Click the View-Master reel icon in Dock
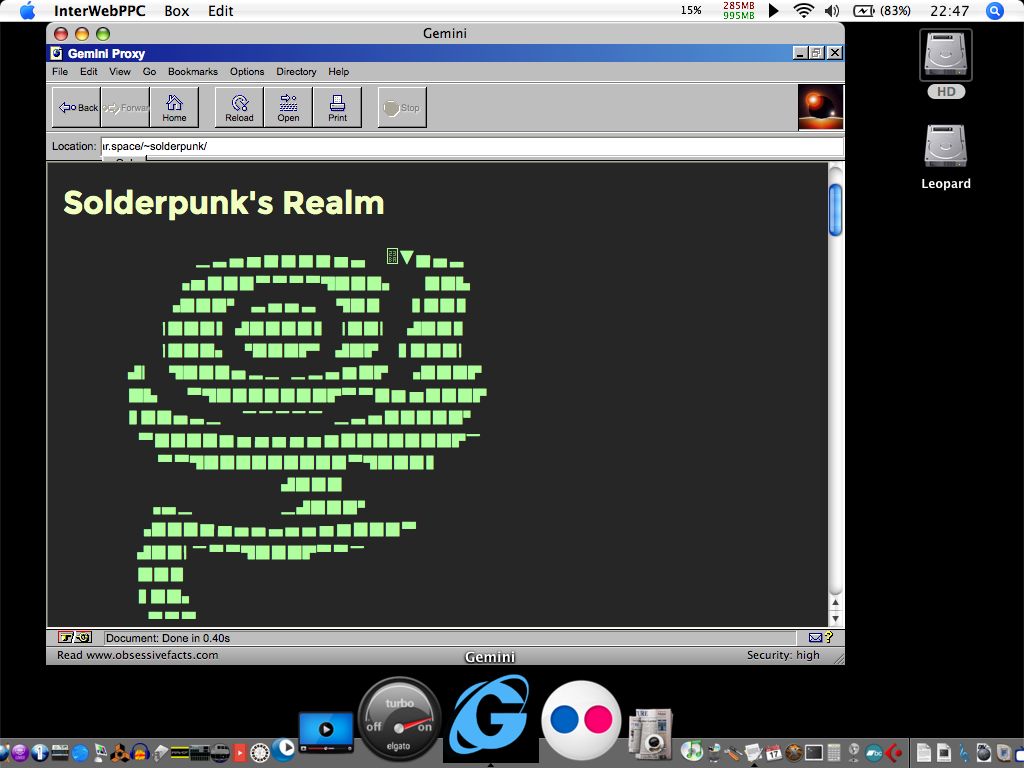 click(259, 753)
